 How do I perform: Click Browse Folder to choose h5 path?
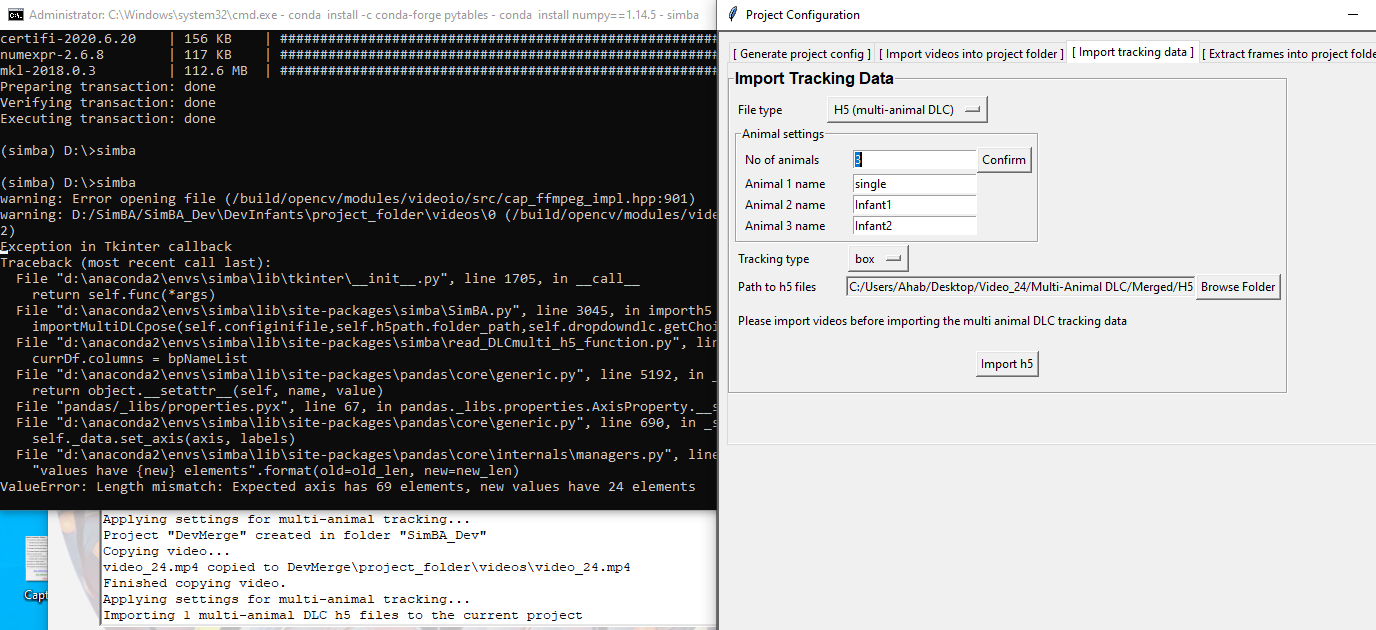(1237, 286)
